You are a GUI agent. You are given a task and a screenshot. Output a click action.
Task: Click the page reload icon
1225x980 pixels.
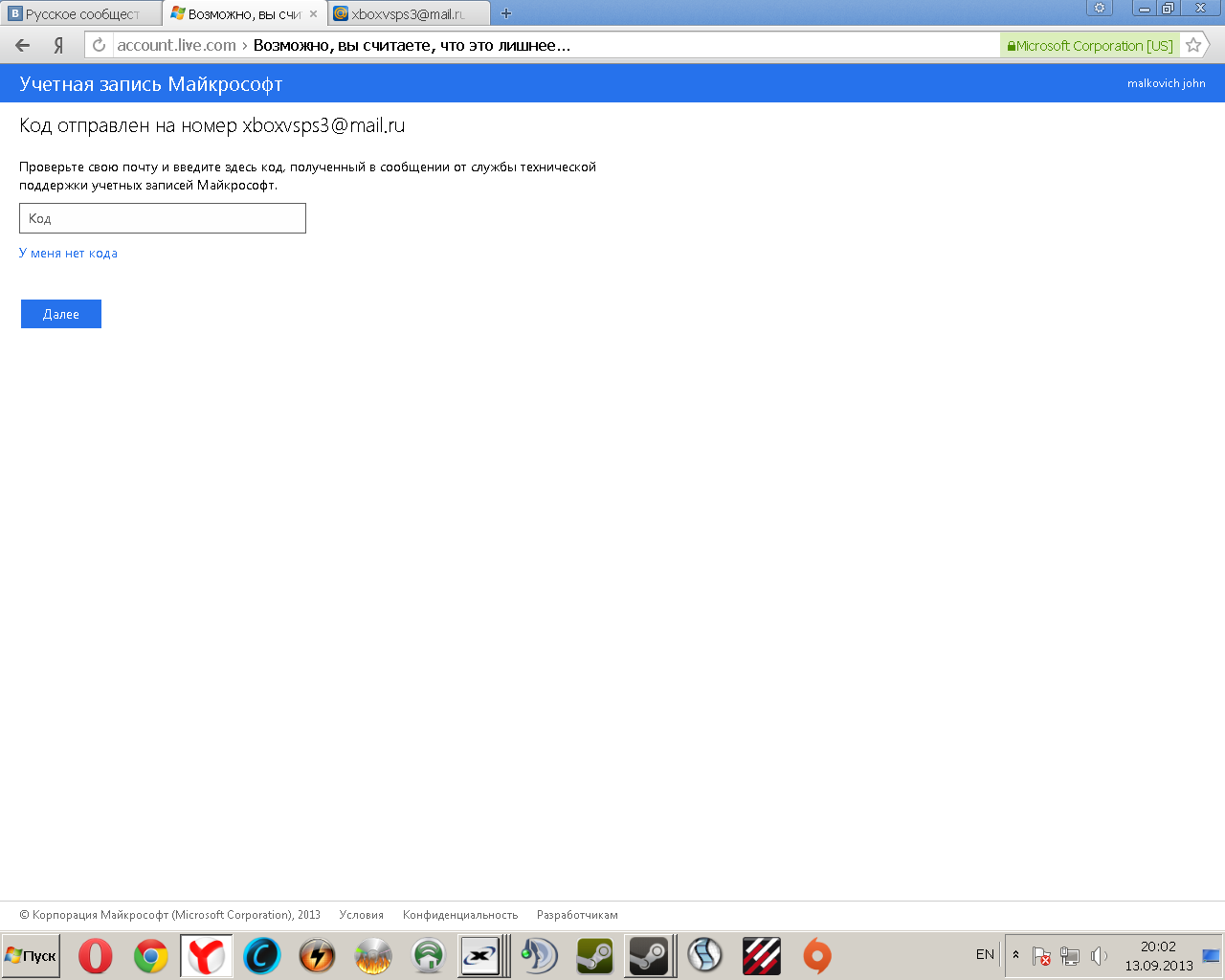(99, 45)
